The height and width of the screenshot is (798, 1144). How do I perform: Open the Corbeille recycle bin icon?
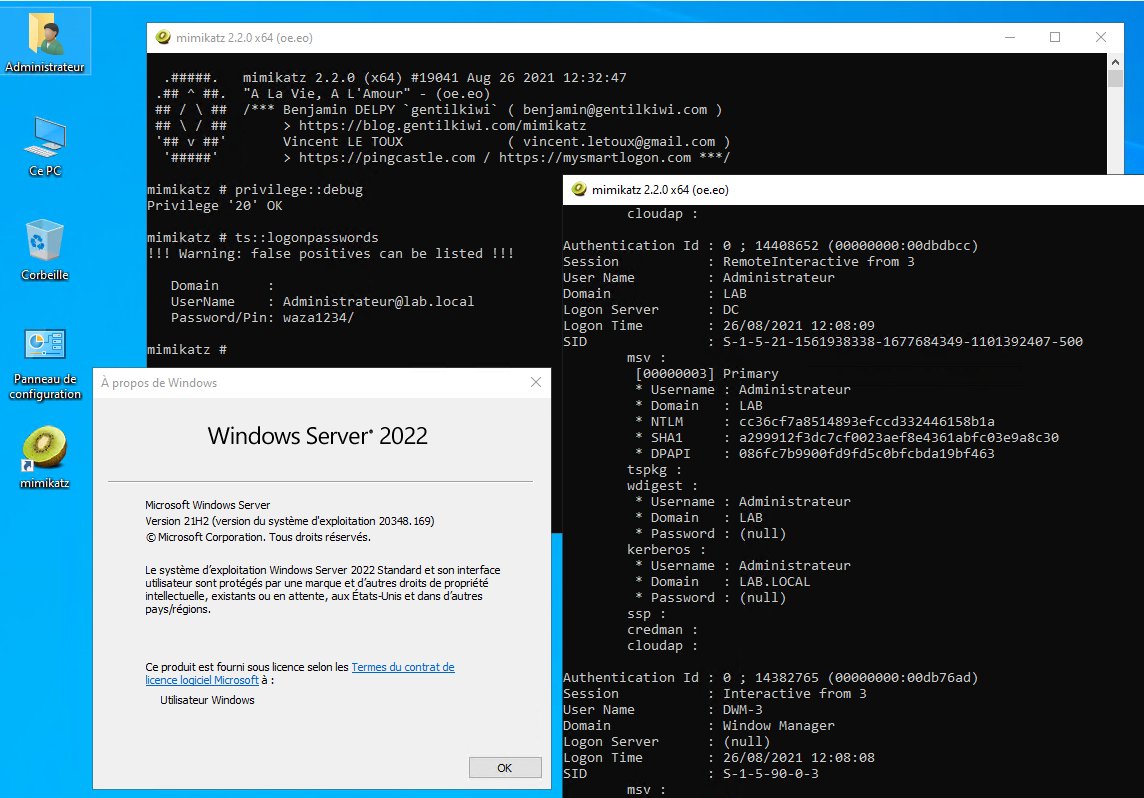pyautogui.click(x=45, y=250)
